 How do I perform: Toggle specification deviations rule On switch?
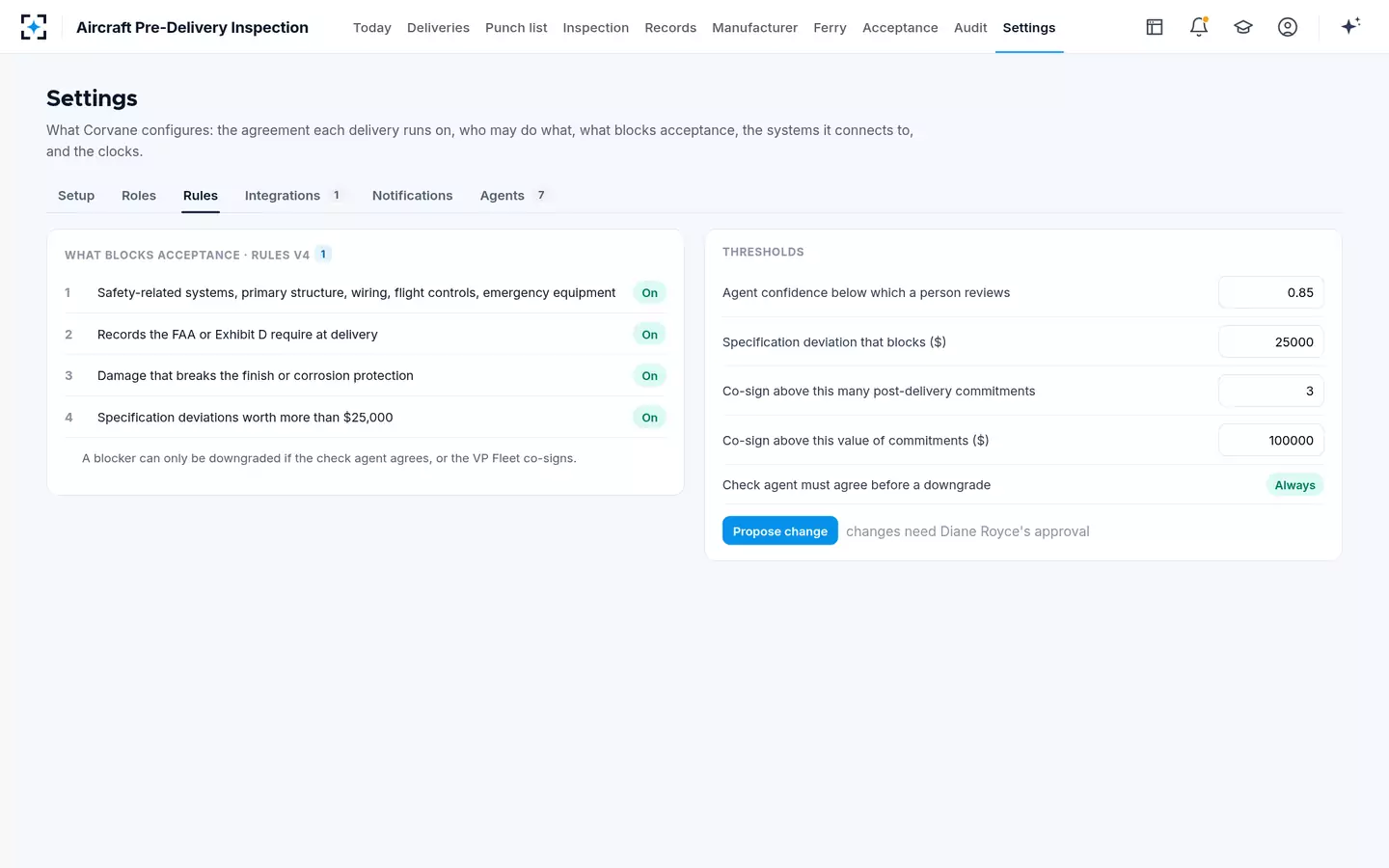(x=650, y=418)
